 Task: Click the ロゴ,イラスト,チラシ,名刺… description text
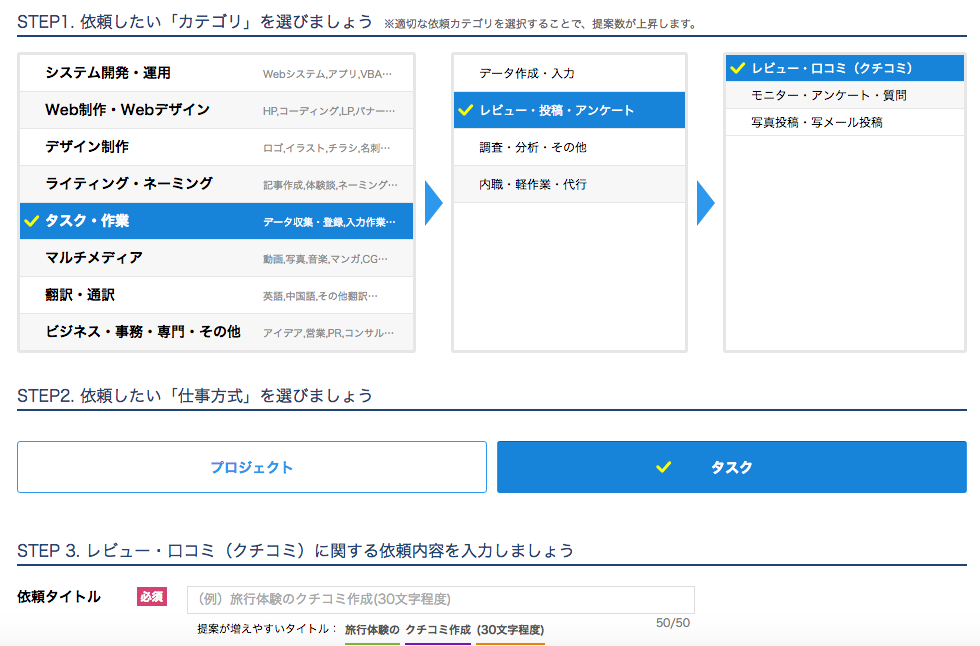[x=326, y=148]
